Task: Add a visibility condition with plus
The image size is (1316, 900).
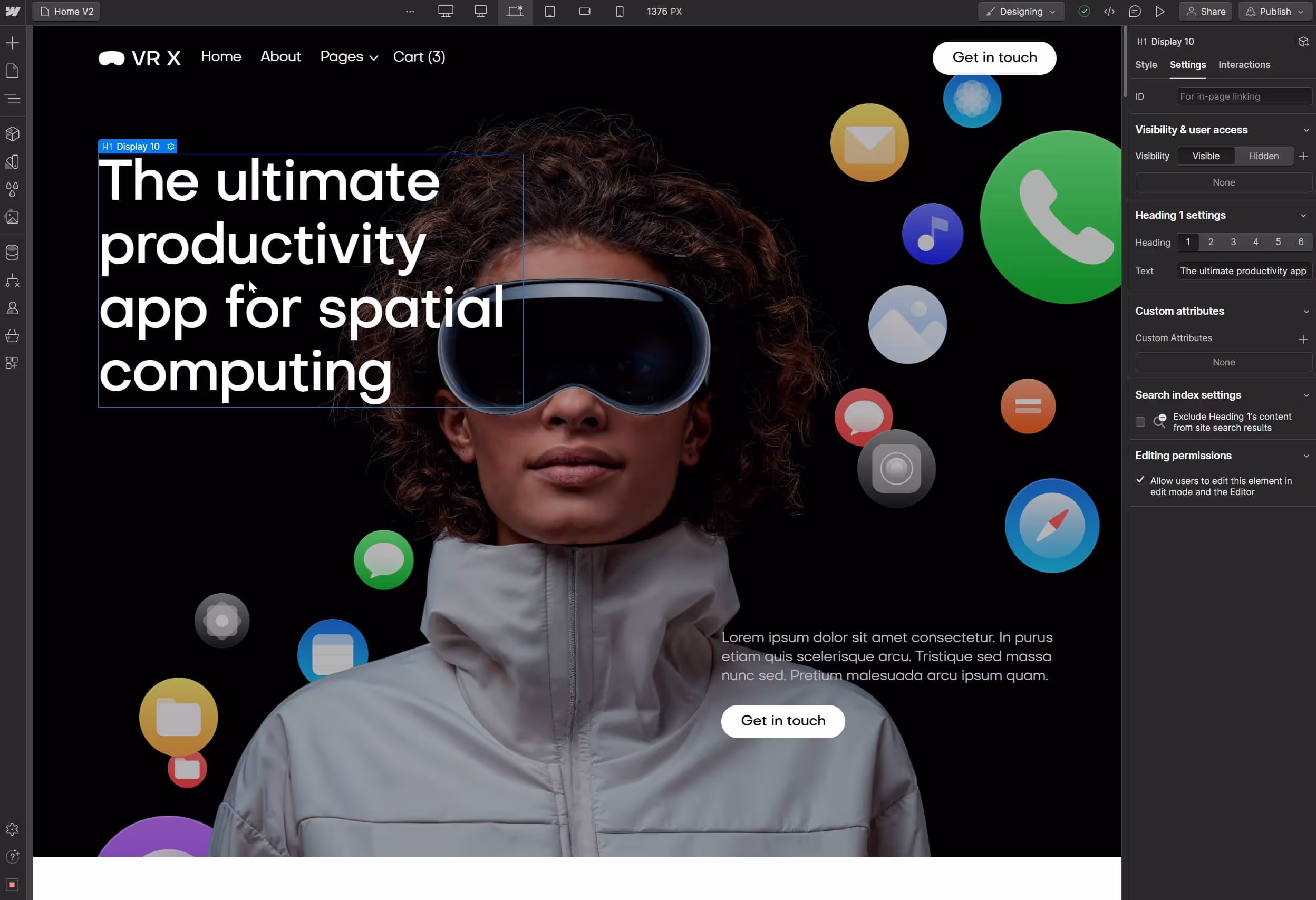Action: click(x=1303, y=156)
